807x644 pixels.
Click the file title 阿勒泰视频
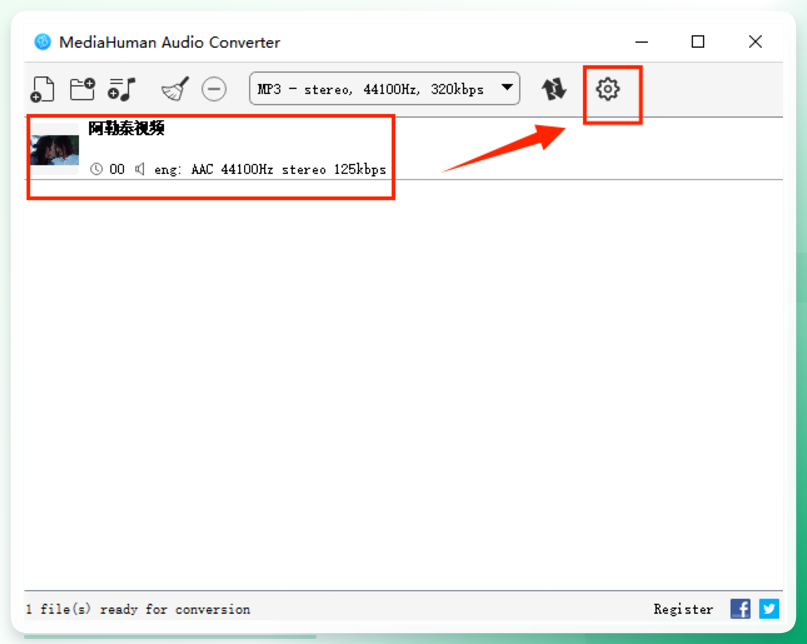click(x=127, y=128)
